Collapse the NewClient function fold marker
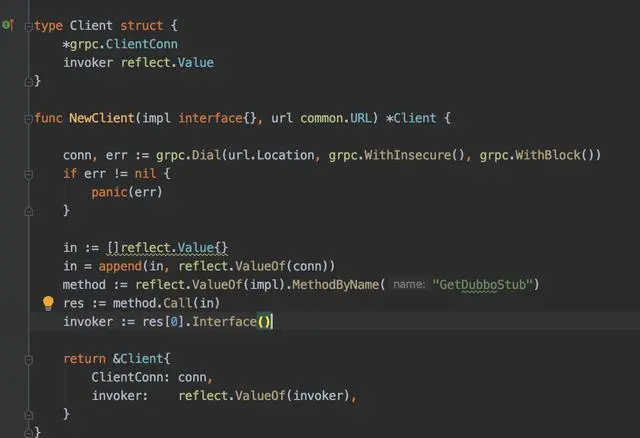Image resolution: width=640 pixels, height=438 pixels. (x=29, y=119)
